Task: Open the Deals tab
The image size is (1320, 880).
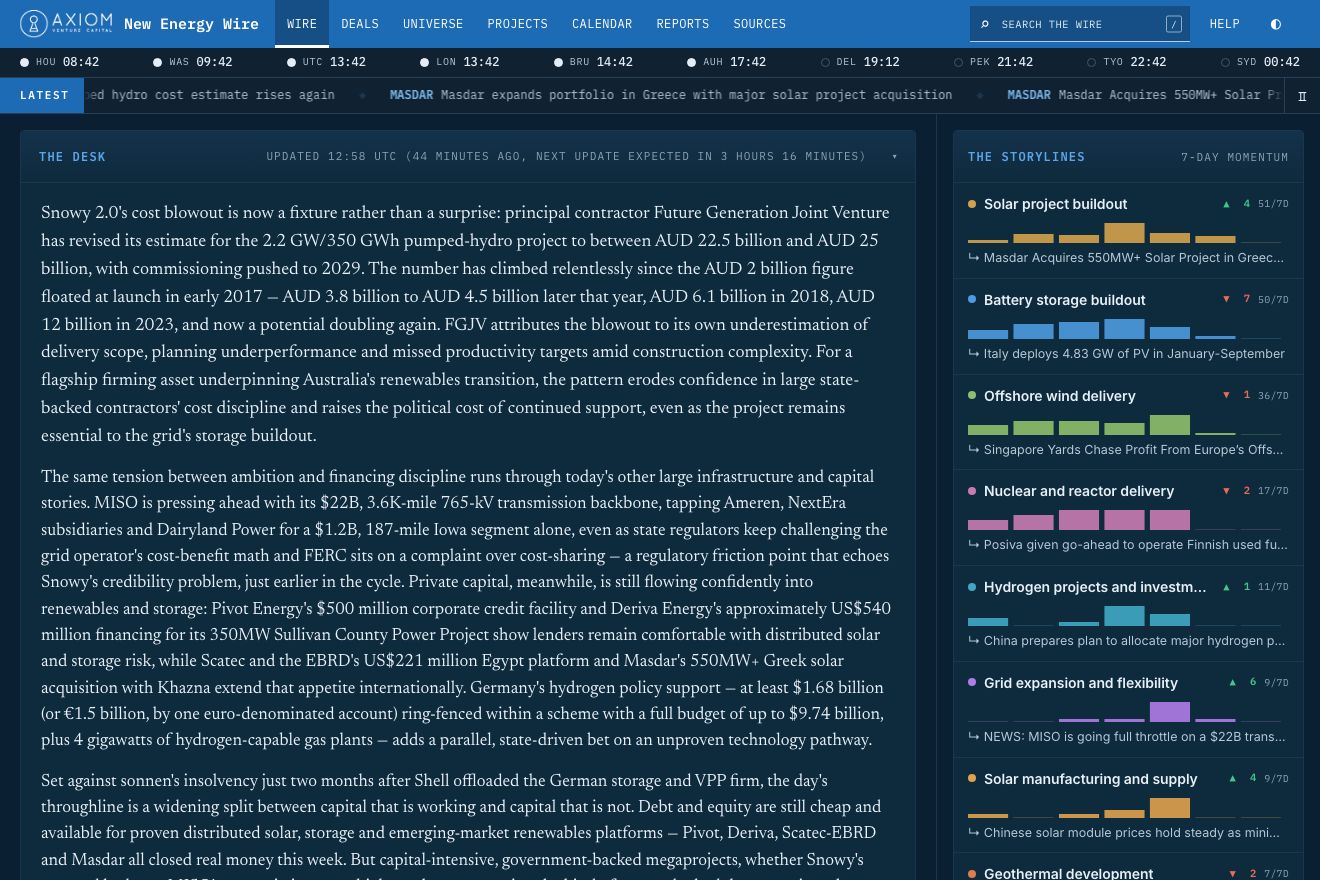Action: click(360, 24)
